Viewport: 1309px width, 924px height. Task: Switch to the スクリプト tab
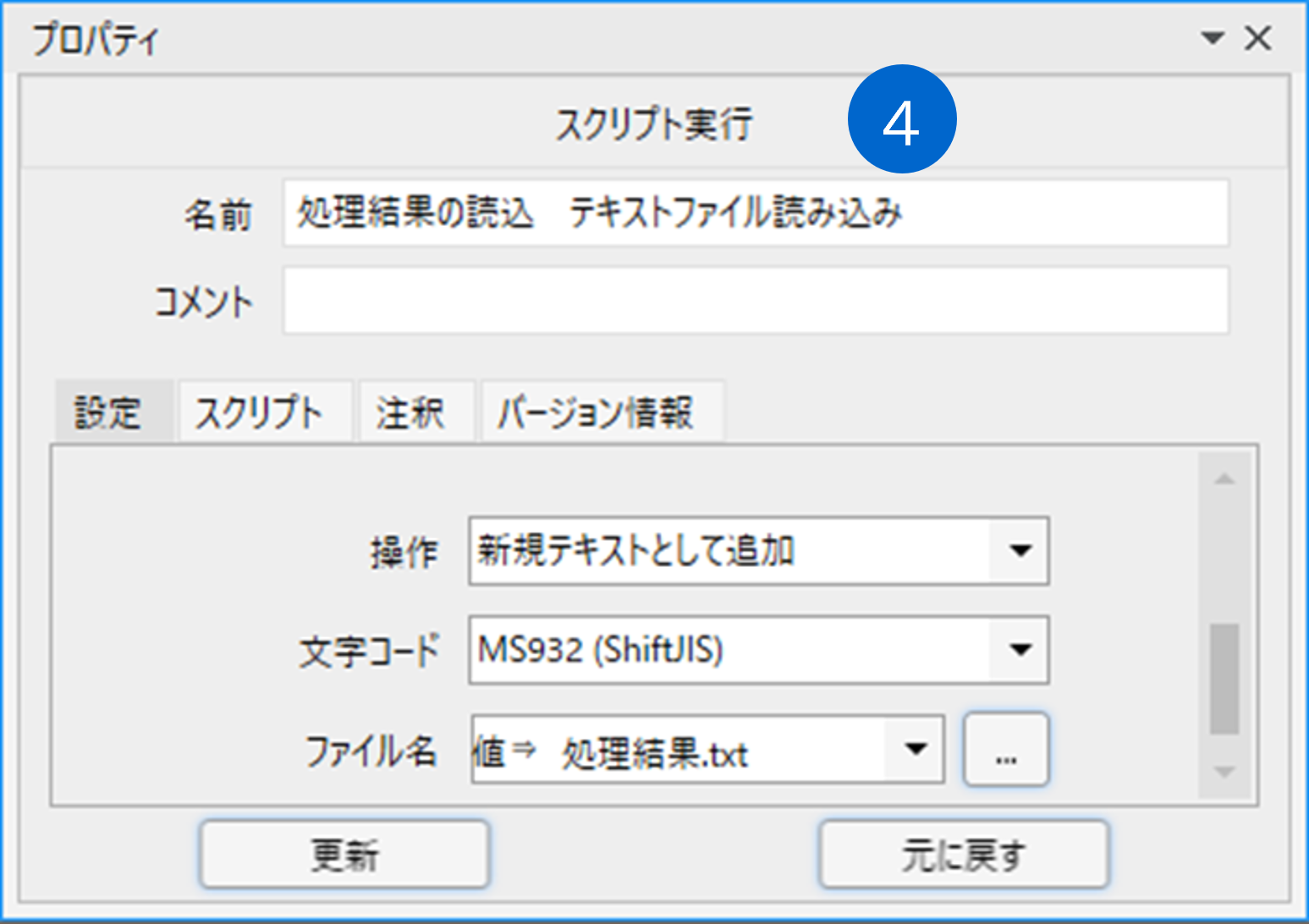point(264,412)
